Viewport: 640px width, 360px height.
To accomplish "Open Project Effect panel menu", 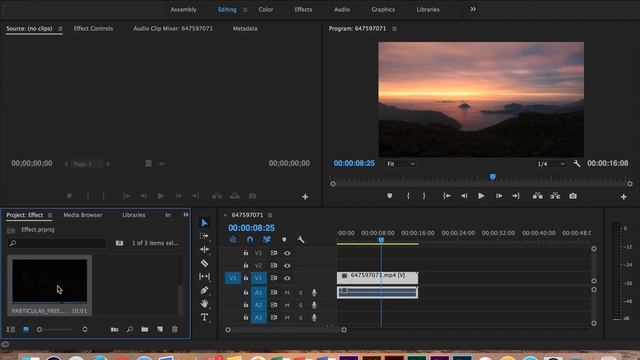I will tap(50, 215).
